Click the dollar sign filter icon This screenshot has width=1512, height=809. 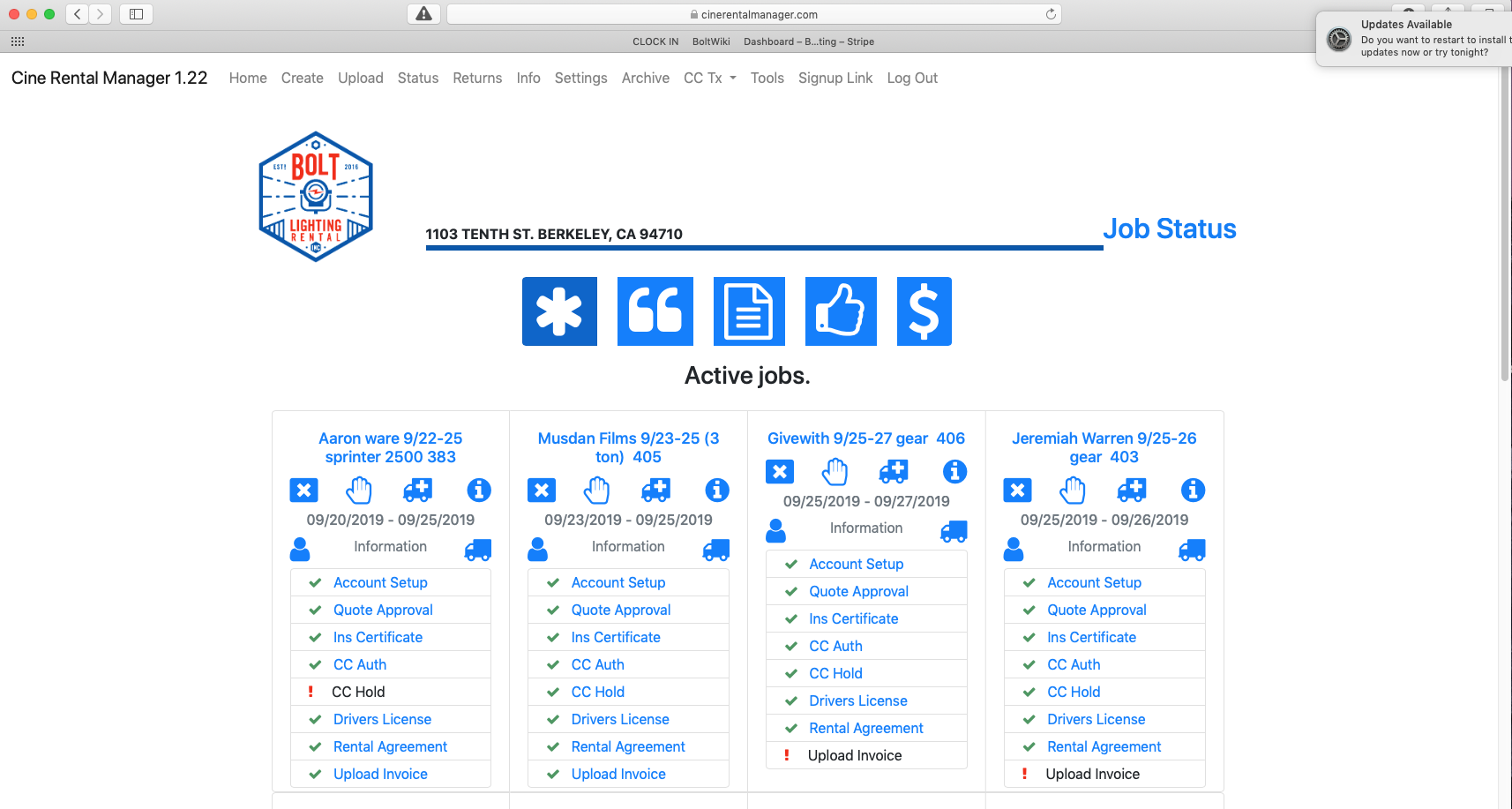924,311
